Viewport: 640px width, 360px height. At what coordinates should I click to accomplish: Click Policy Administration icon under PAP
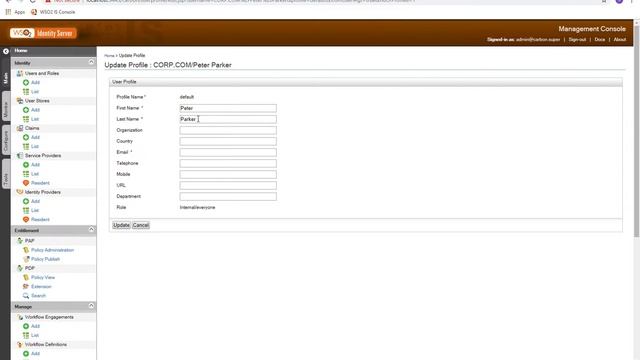(x=26, y=250)
